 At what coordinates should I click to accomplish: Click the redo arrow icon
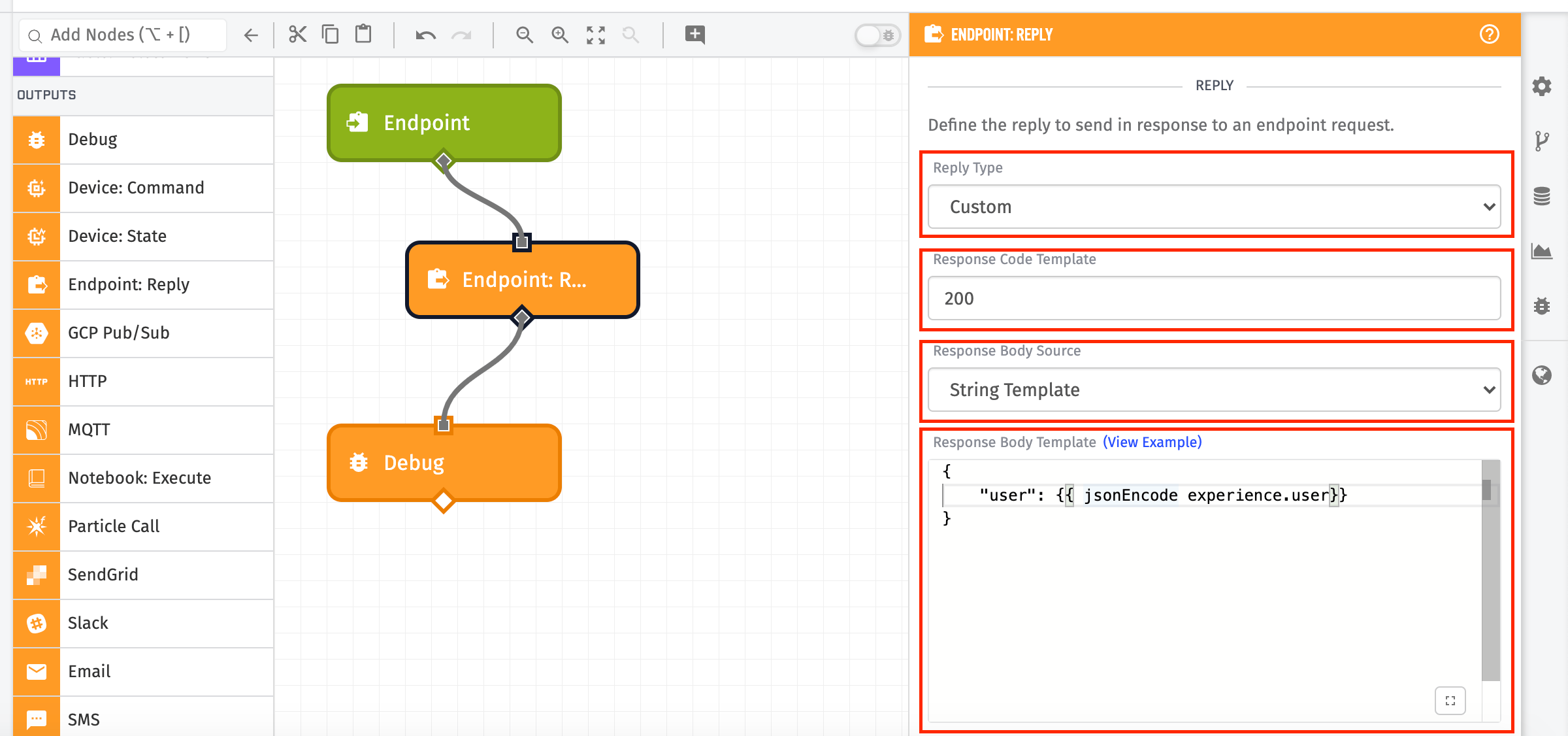click(461, 35)
